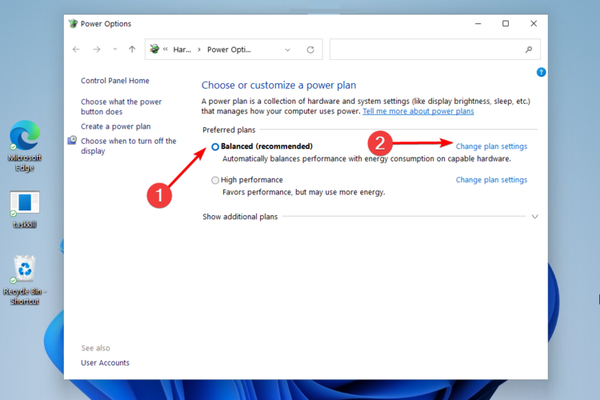Screen dimensions: 600x400
Task: Select the Balanced (recommended) power plan
Action: click(215, 147)
